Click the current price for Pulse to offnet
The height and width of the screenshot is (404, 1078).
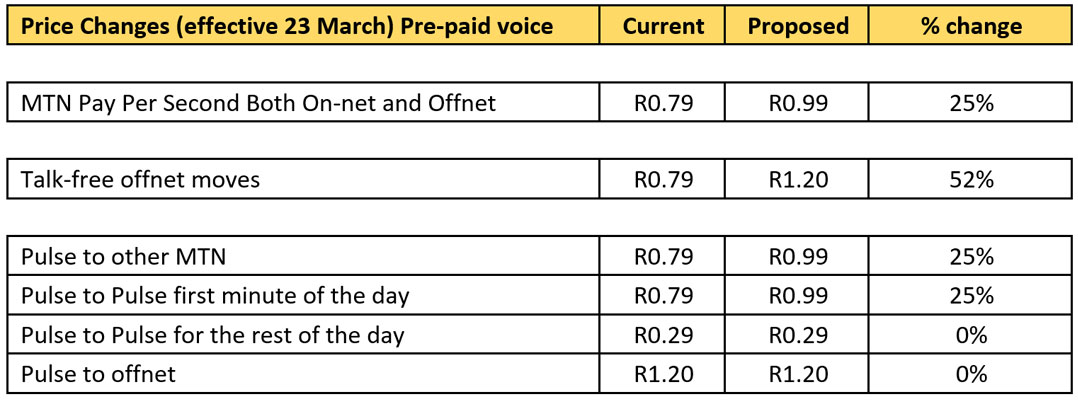(x=662, y=374)
